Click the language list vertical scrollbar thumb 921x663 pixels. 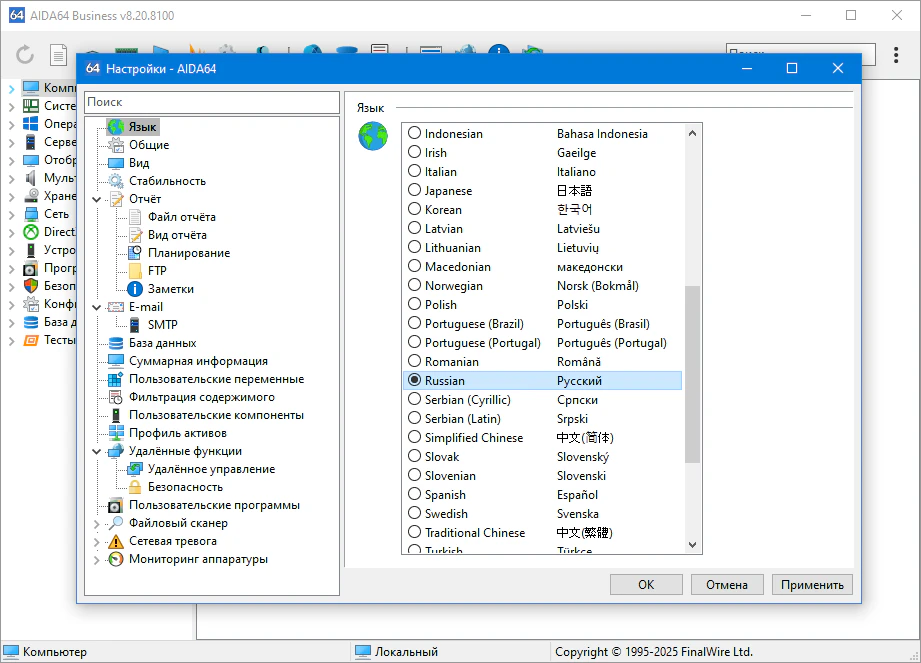tap(692, 374)
